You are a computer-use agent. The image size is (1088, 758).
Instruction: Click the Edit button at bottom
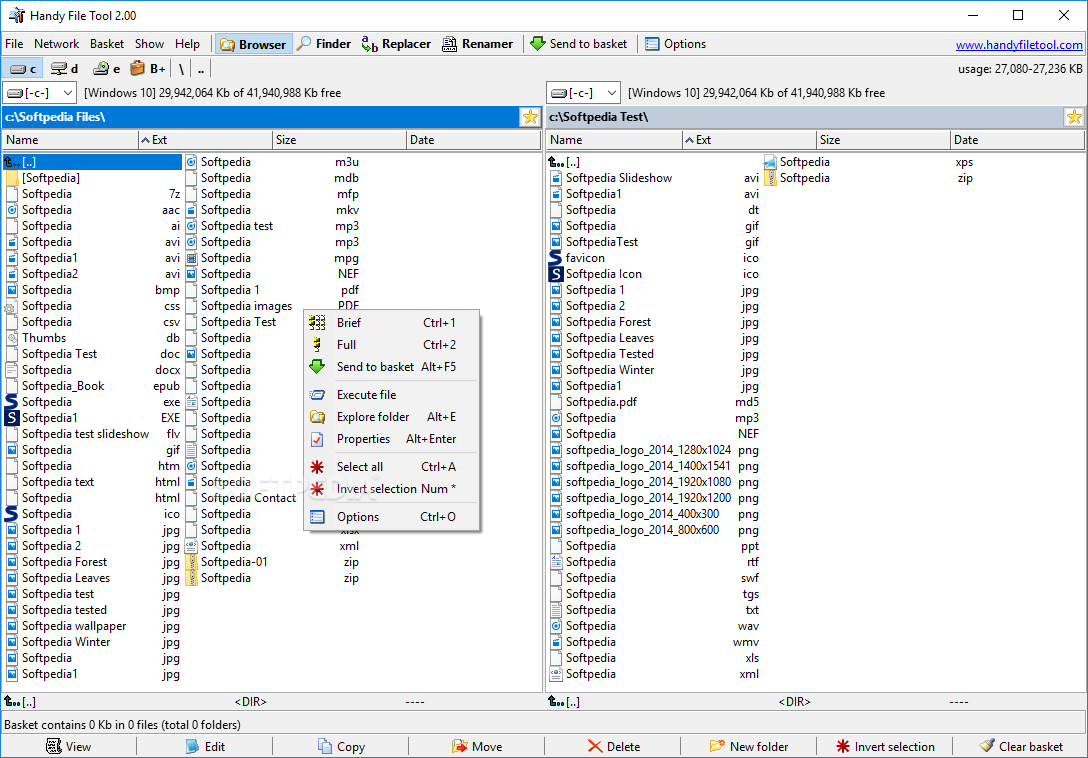point(205,747)
